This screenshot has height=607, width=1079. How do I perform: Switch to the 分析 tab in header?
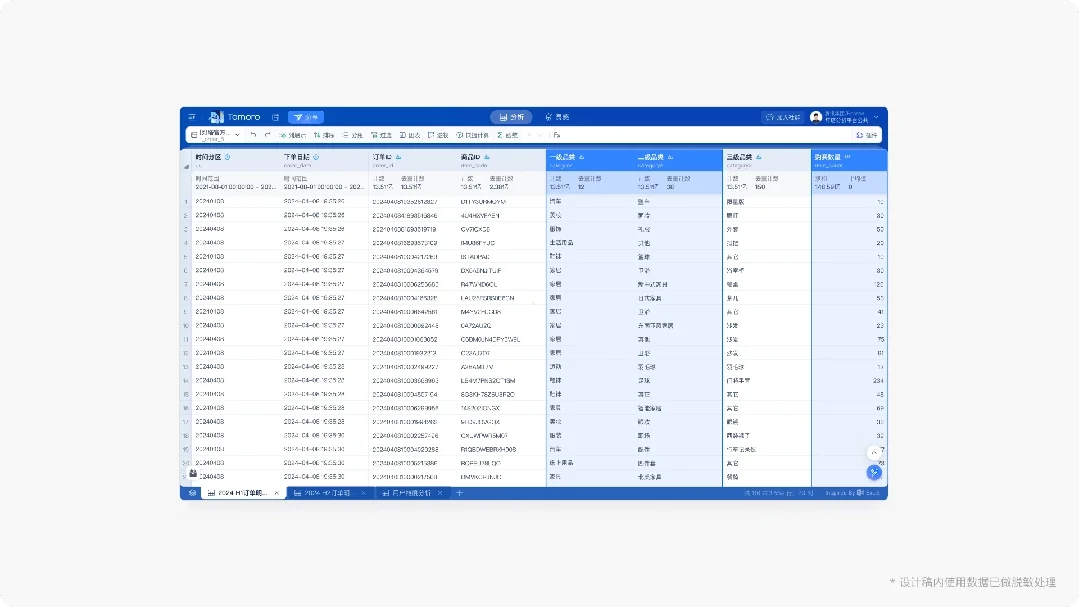(511, 117)
